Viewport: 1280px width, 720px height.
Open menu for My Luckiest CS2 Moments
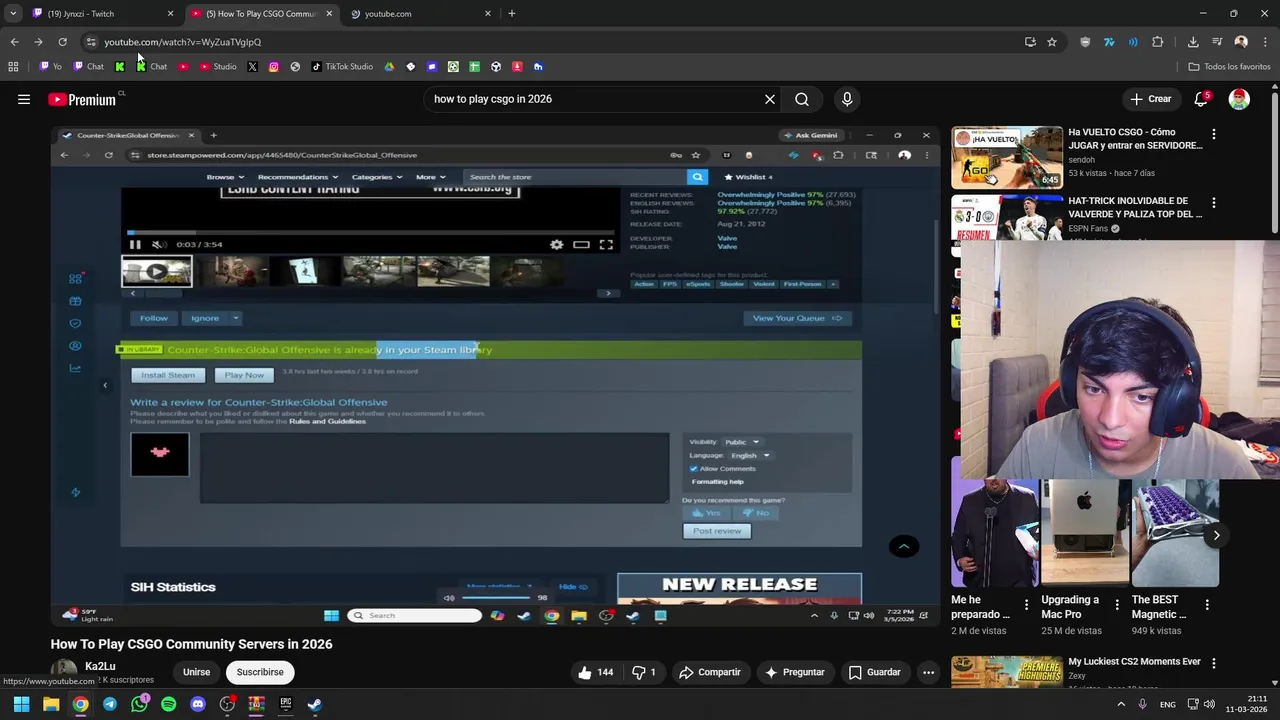coord(1214,663)
